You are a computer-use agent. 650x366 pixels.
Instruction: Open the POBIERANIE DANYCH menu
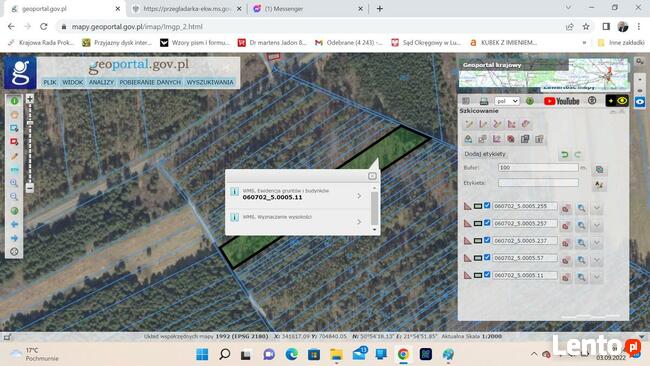click(150, 82)
